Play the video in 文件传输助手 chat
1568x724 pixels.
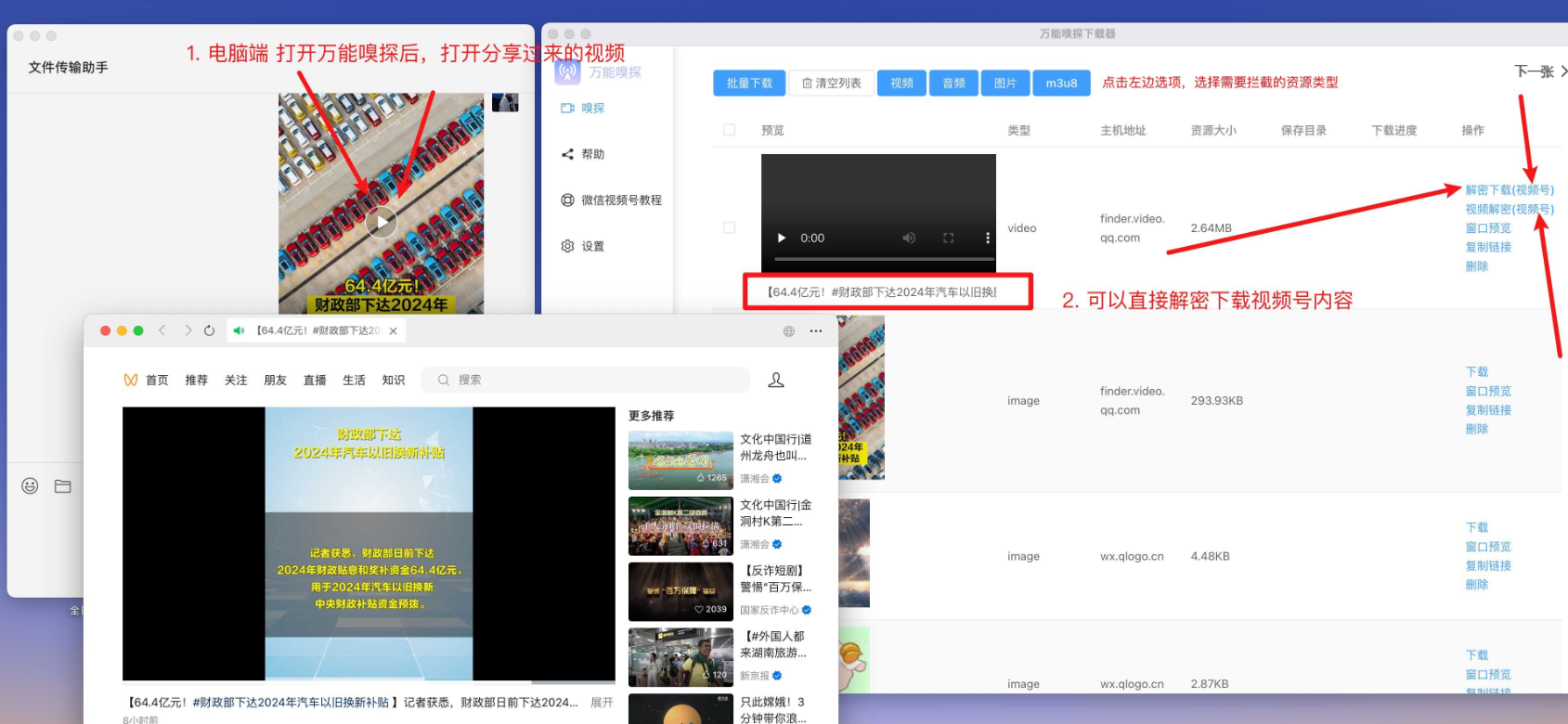(381, 222)
